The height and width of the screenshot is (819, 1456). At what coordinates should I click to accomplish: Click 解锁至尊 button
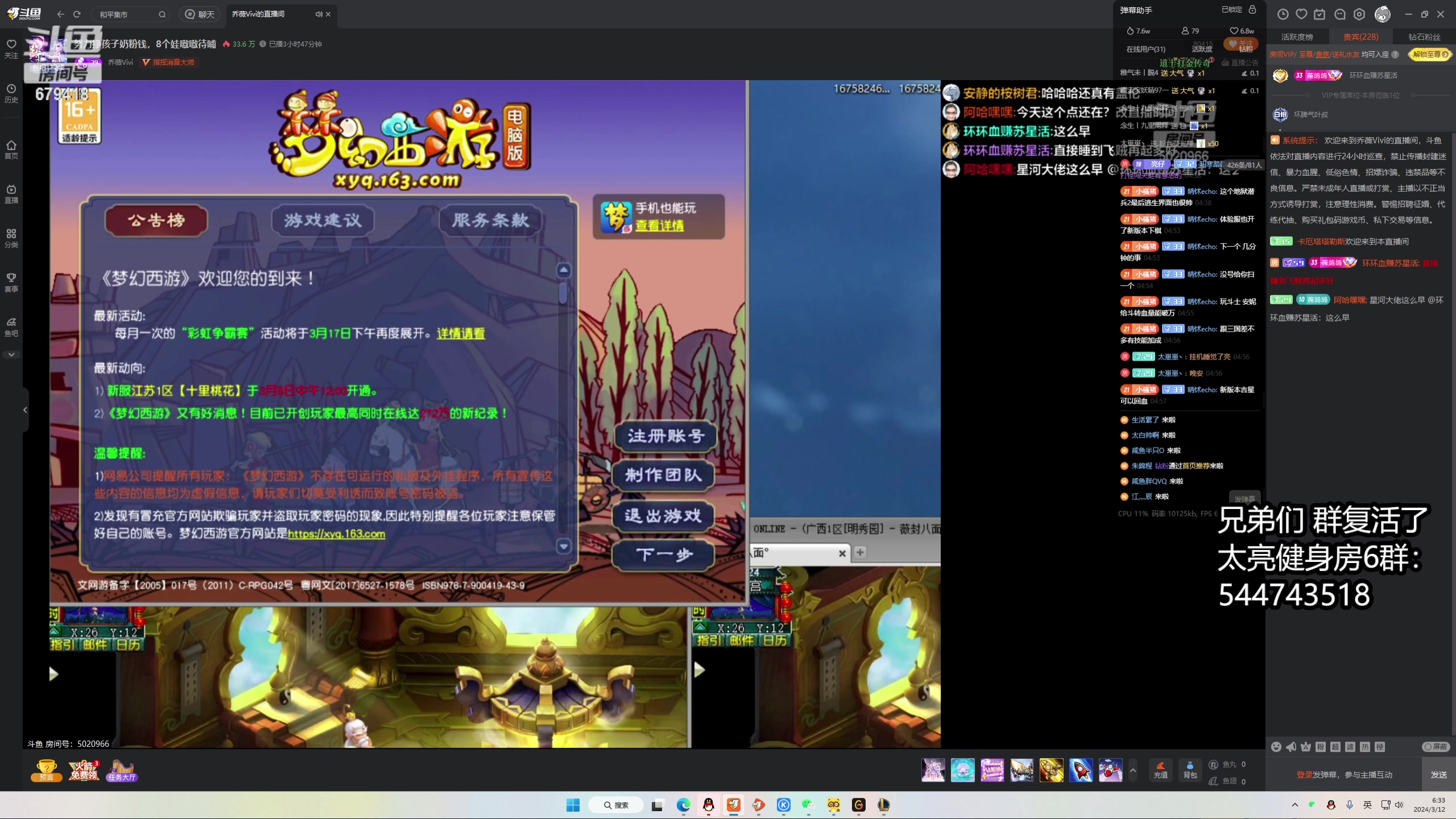click(1429, 55)
